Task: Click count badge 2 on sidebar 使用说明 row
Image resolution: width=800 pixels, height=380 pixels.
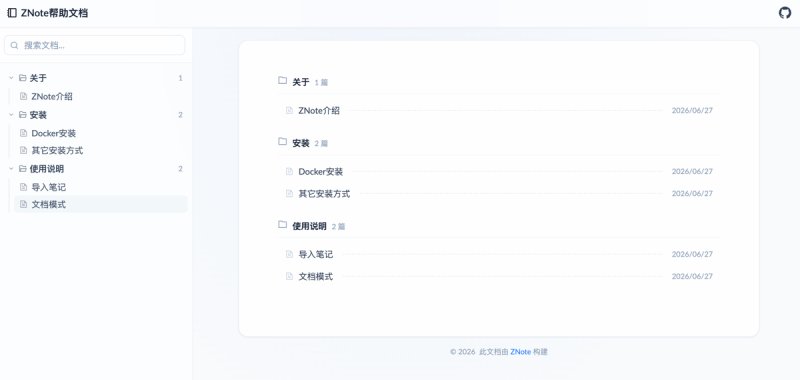Action: [180, 169]
